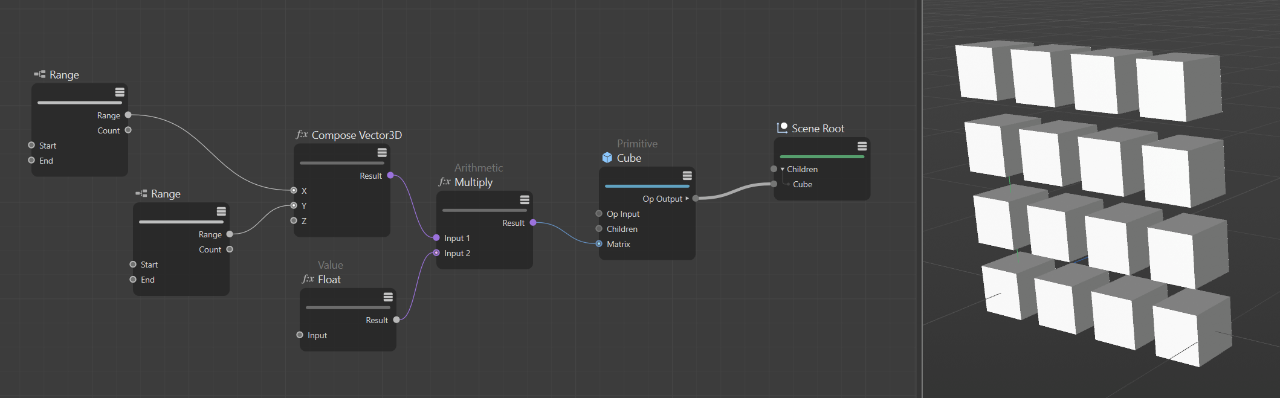Select the Compose Vector3D node title

[357, 134]
